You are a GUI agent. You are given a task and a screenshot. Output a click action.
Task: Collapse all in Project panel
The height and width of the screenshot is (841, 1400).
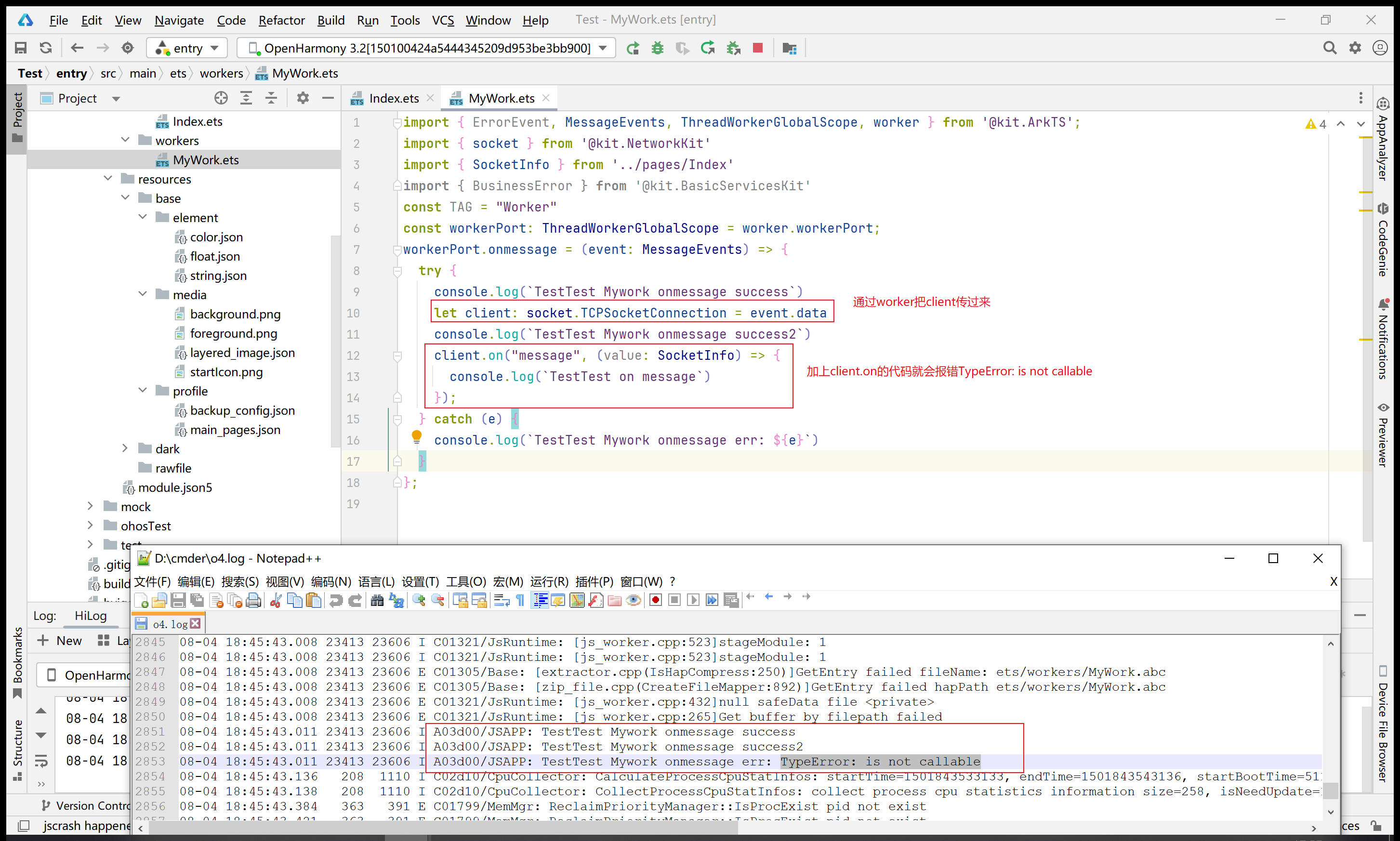(x=272, y=98)
